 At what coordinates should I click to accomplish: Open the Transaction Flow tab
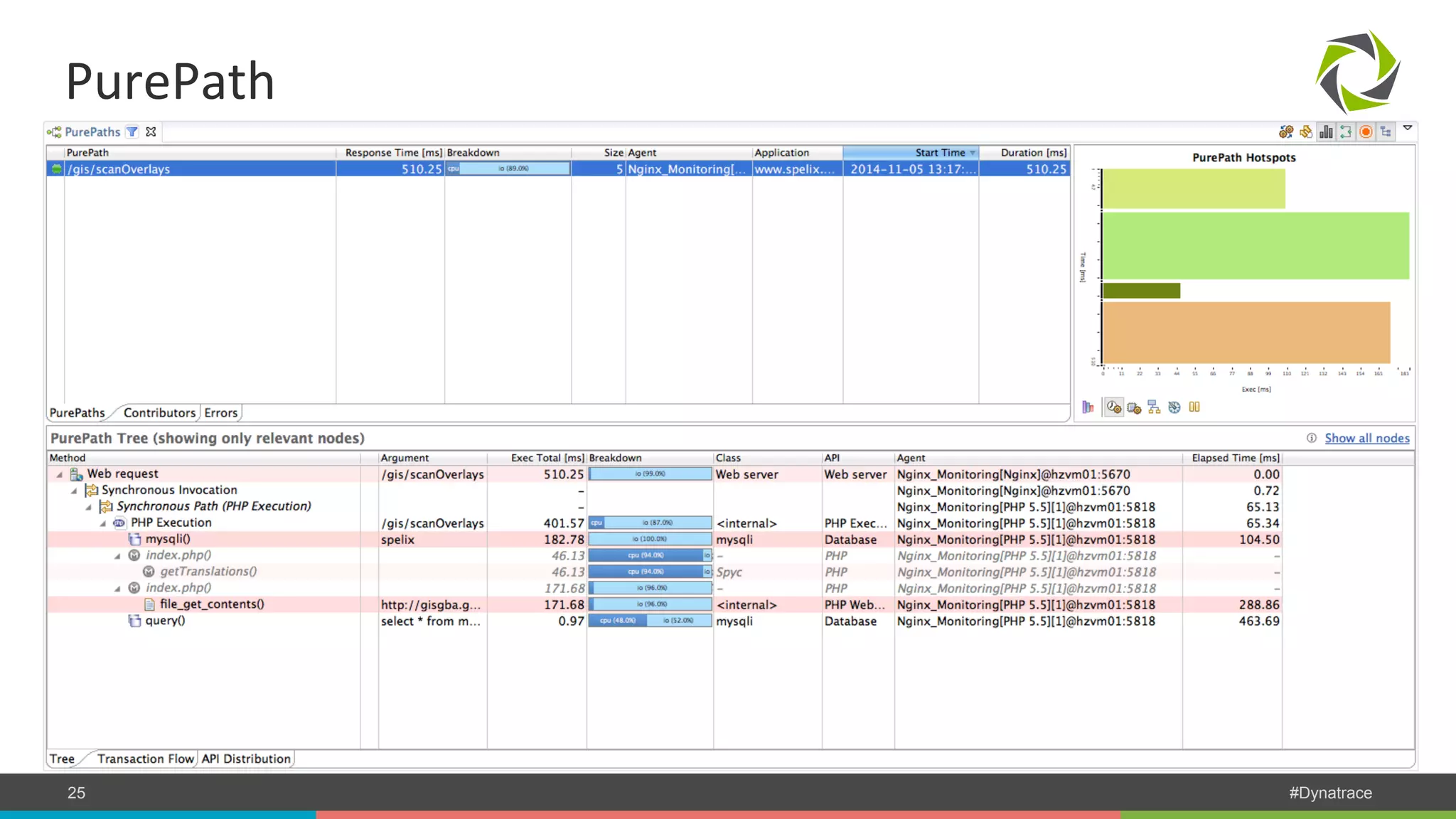[x=146, y=759]
